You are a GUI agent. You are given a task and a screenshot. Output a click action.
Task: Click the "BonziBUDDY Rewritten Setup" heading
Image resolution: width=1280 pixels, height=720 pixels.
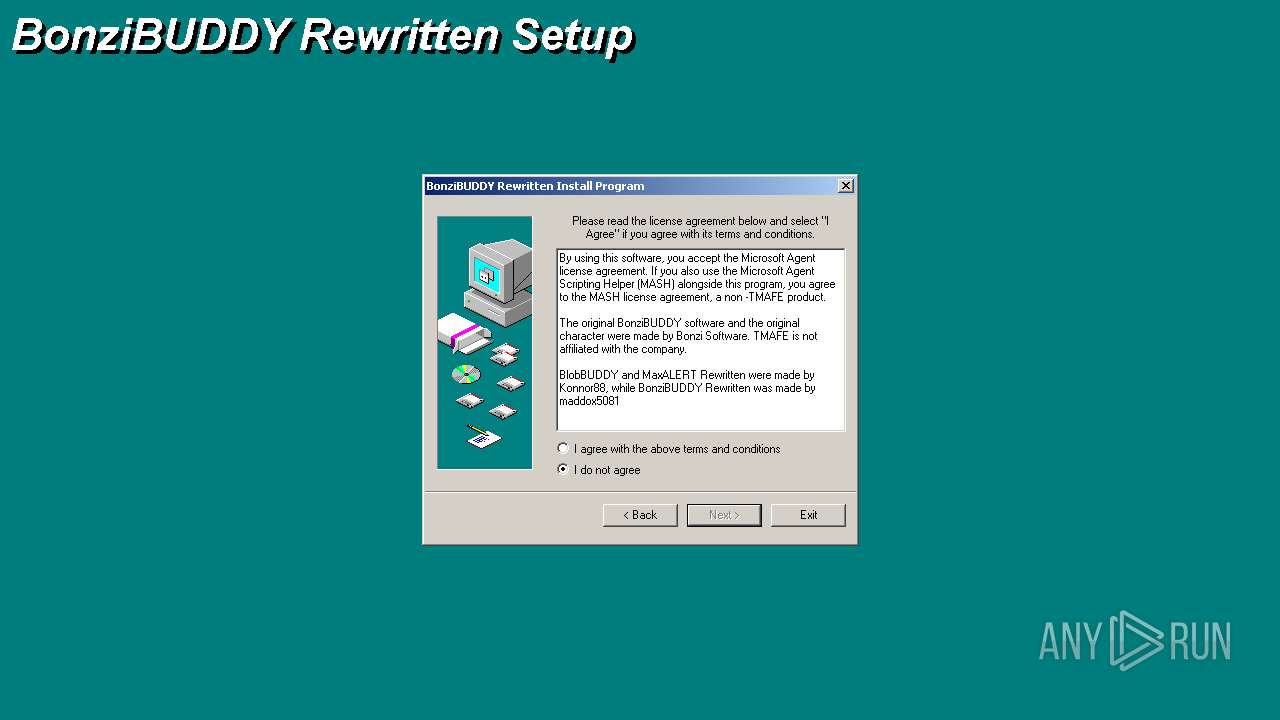pyautogui.click(x=323, y=35)
